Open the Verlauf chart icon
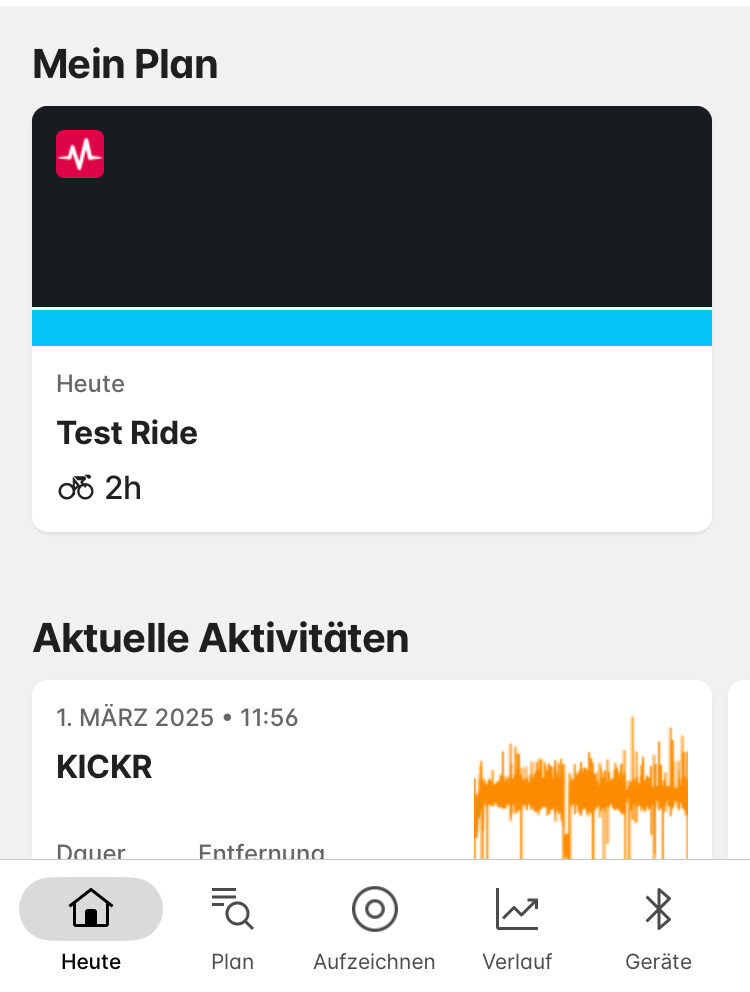Viewport: 750px width, 992px height. tap(517, 909)
